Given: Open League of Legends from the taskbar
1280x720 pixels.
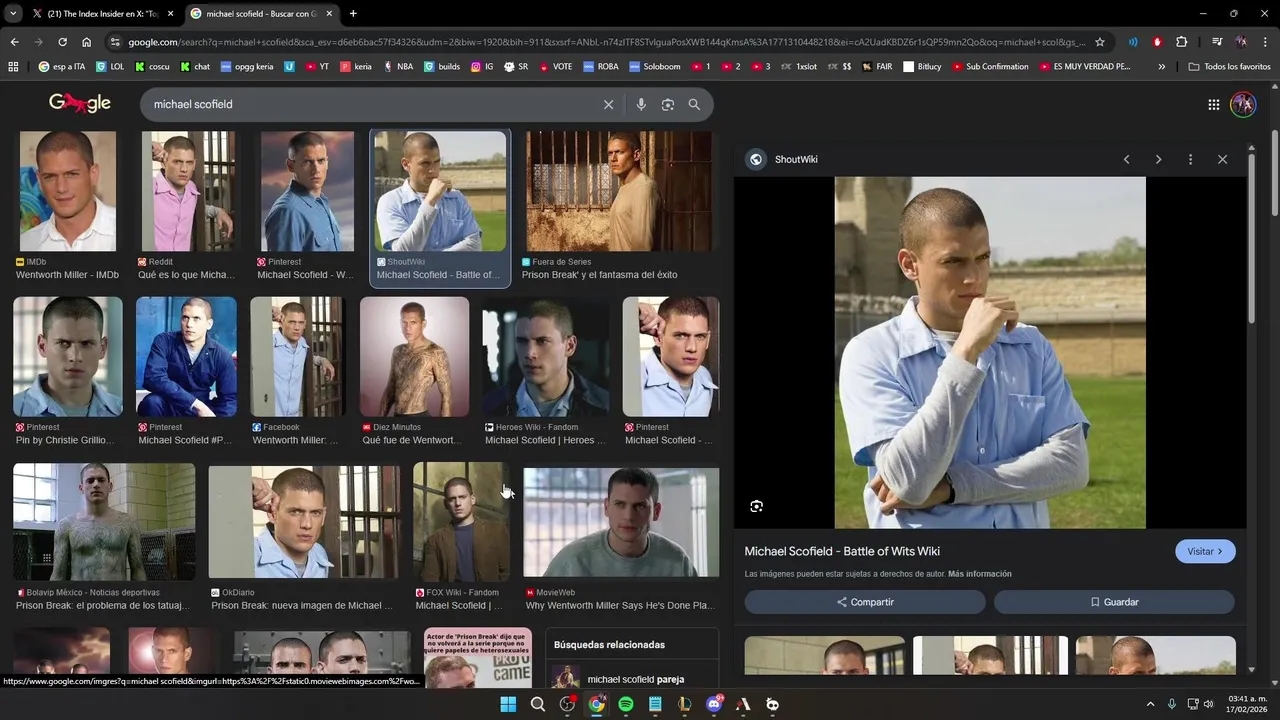Looking at the screenshot, I should pyautogui.click(x=685, y=704).
